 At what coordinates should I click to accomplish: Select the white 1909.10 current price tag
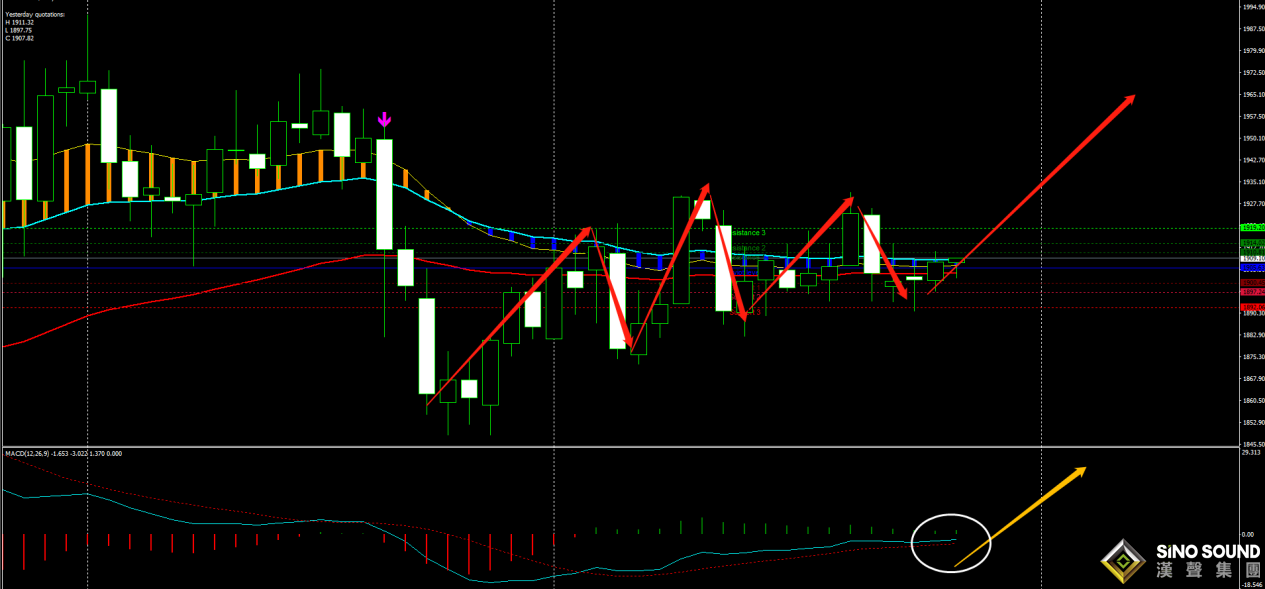[1251, 259]
